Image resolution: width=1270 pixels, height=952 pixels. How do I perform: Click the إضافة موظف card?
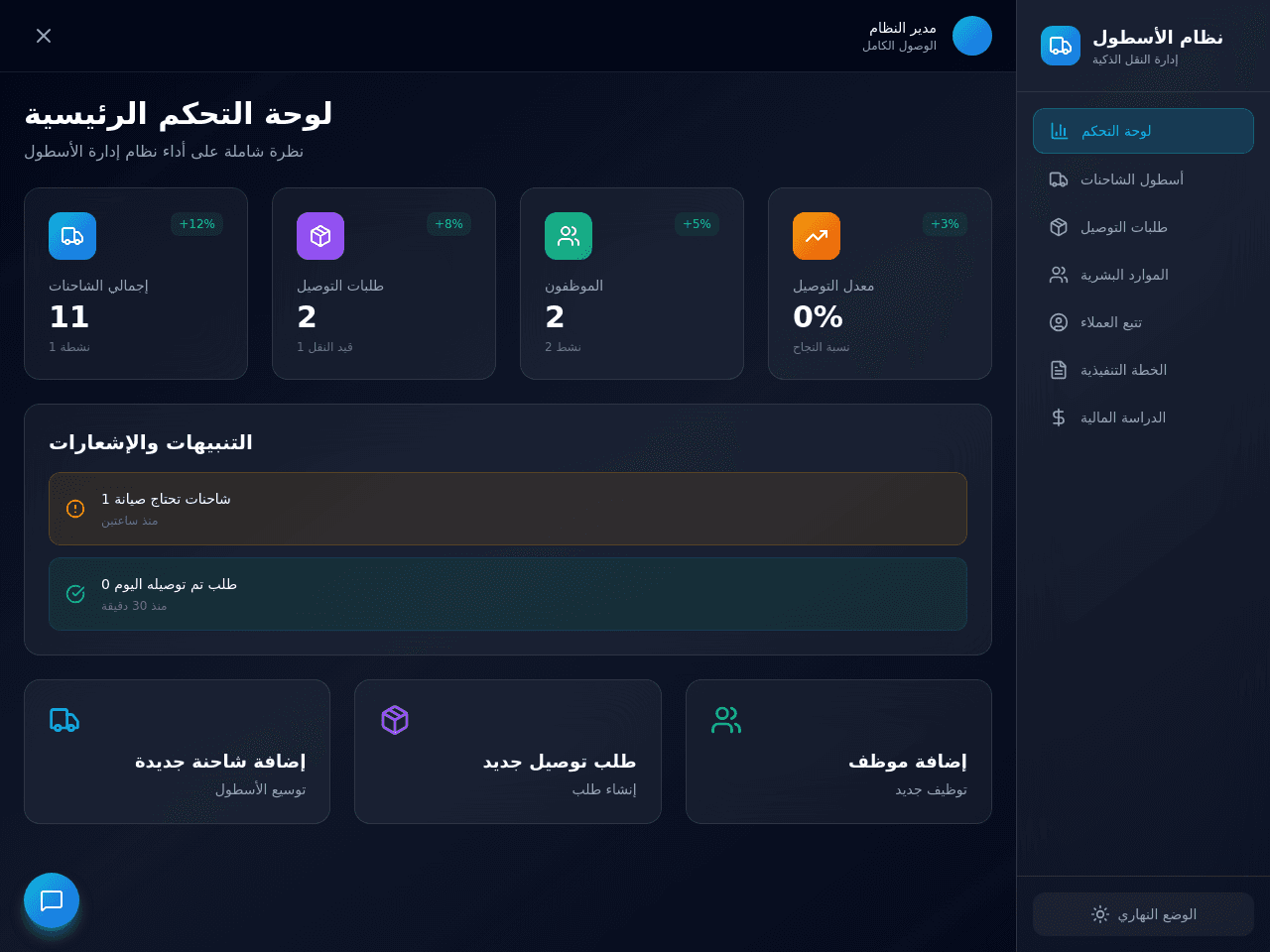click(838, 752)
